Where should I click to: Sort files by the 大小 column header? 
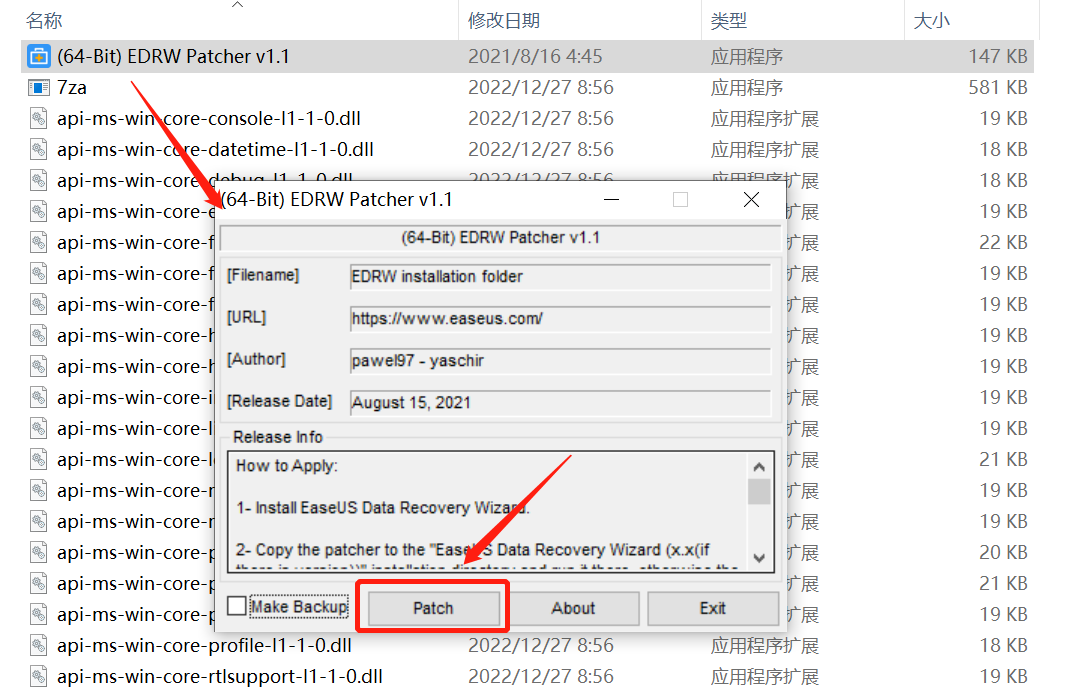(931, 21)
